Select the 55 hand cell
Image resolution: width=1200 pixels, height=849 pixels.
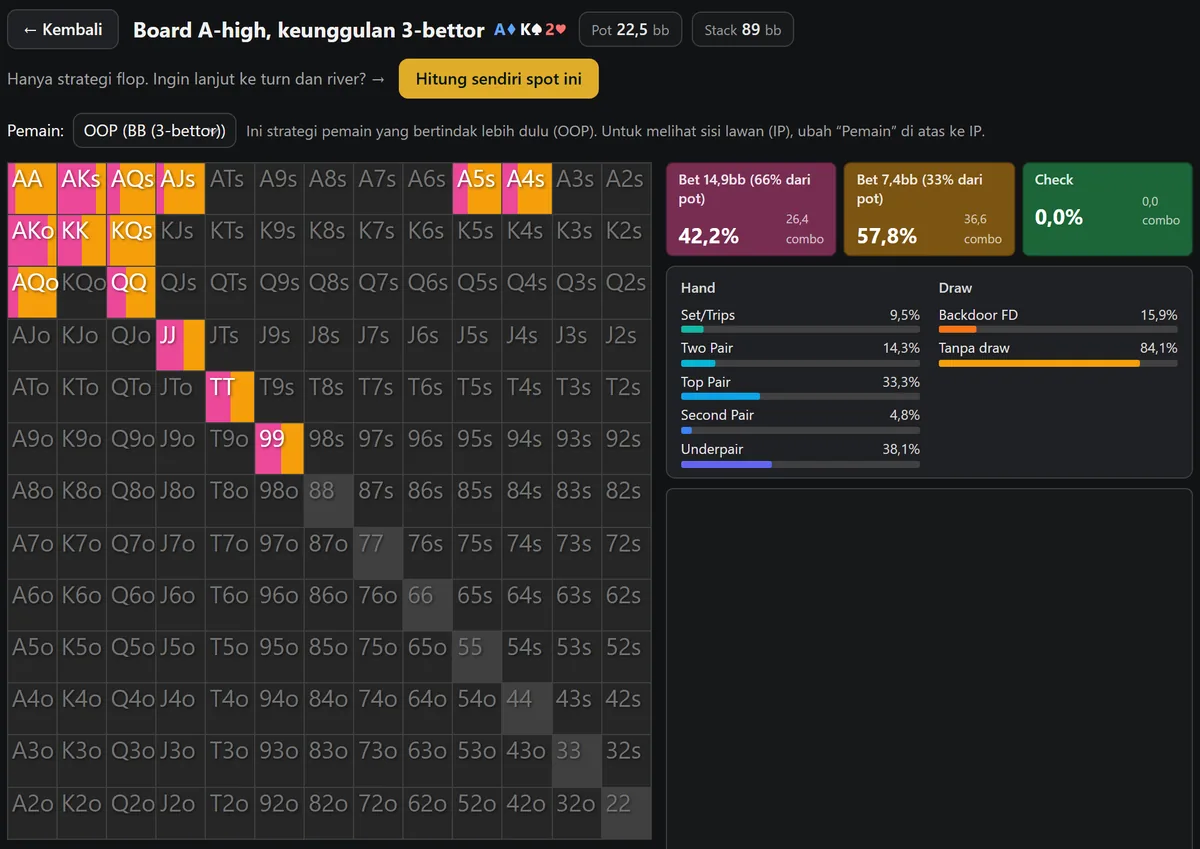pos(477,656)
